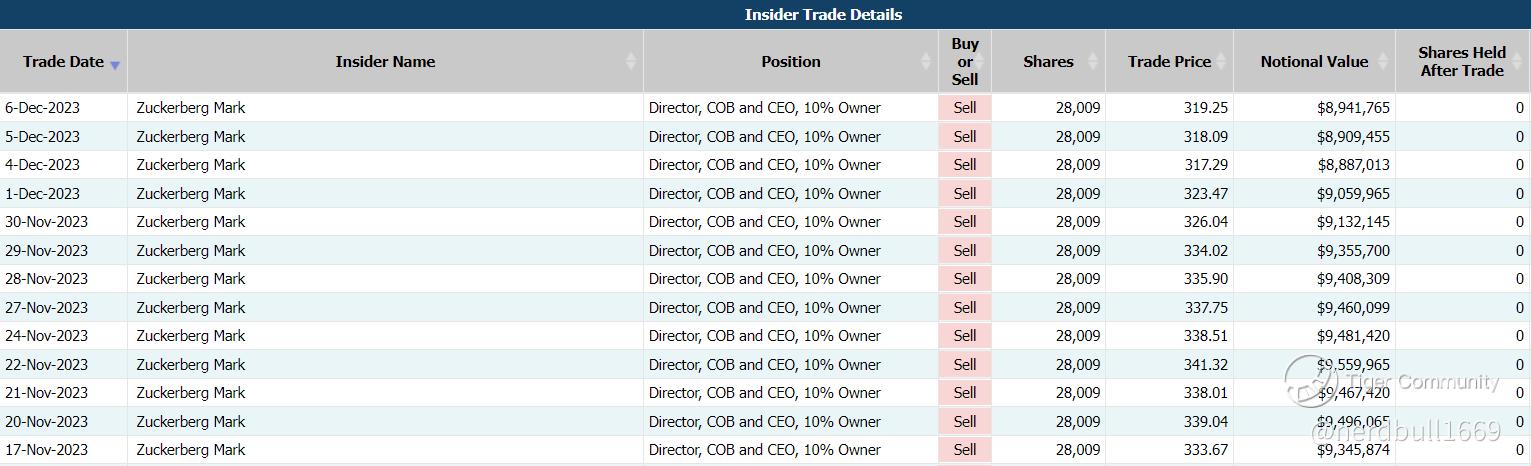Click the Shares column sort arrows

click(x=1094, y=62)
